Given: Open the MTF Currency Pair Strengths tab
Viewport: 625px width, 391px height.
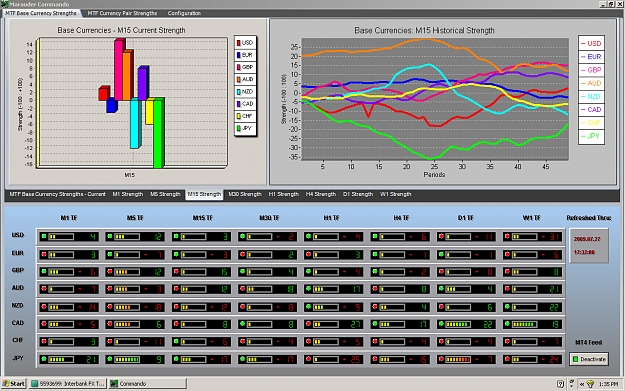Looking at the screenshot, I should click(122, 13).
